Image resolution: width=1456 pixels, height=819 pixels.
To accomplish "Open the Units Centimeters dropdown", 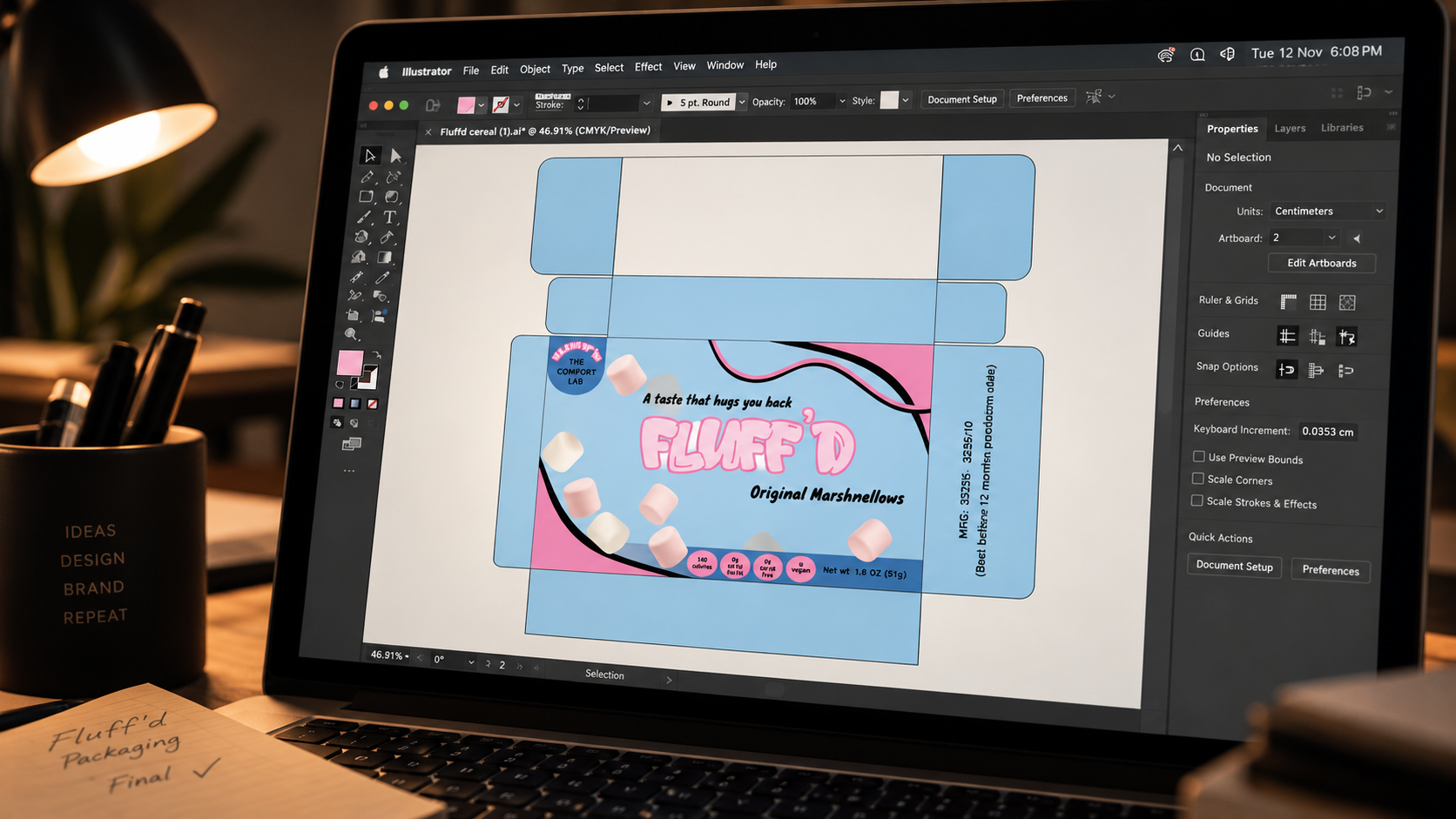I will pos(1327,211).
